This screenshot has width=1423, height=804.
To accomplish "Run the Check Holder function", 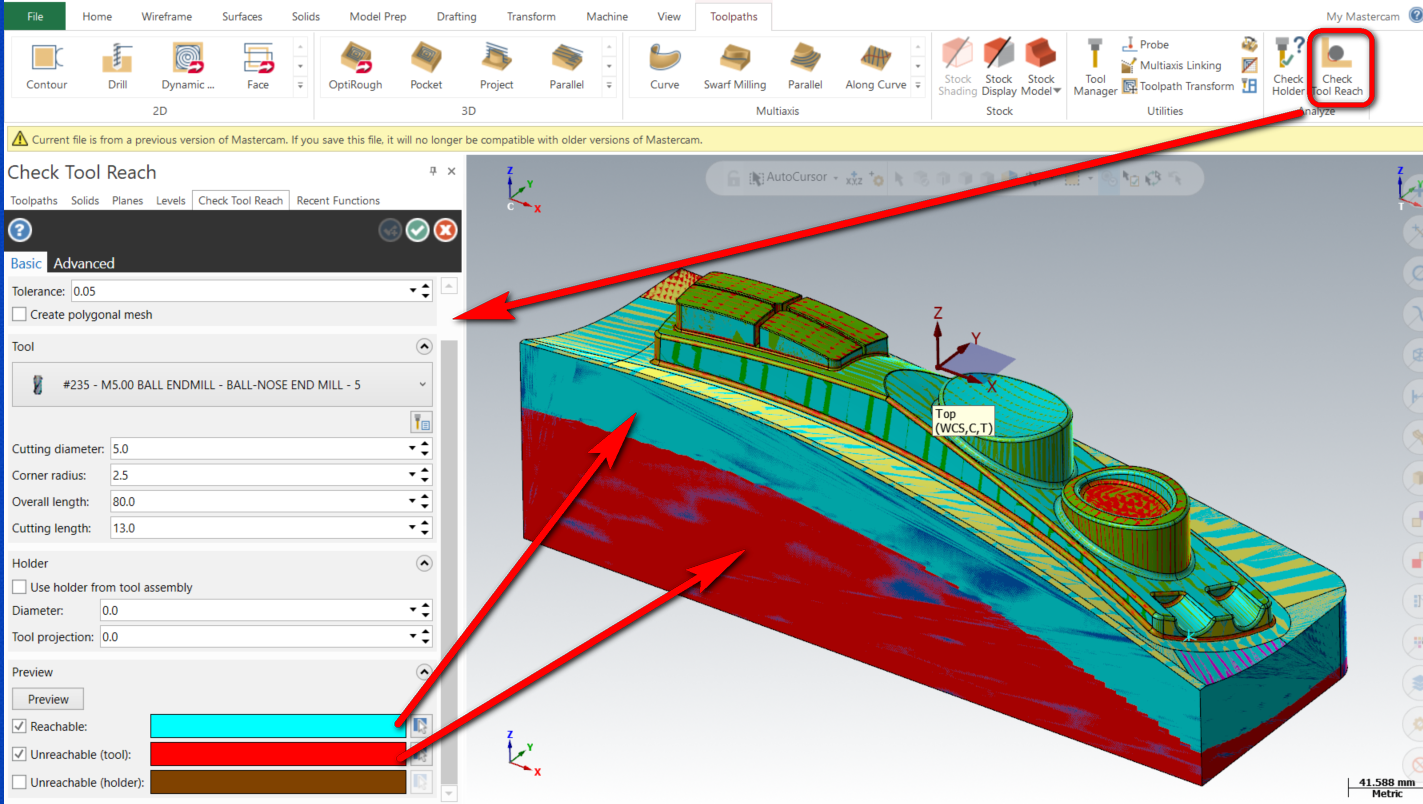I will tap(1288, 66).
